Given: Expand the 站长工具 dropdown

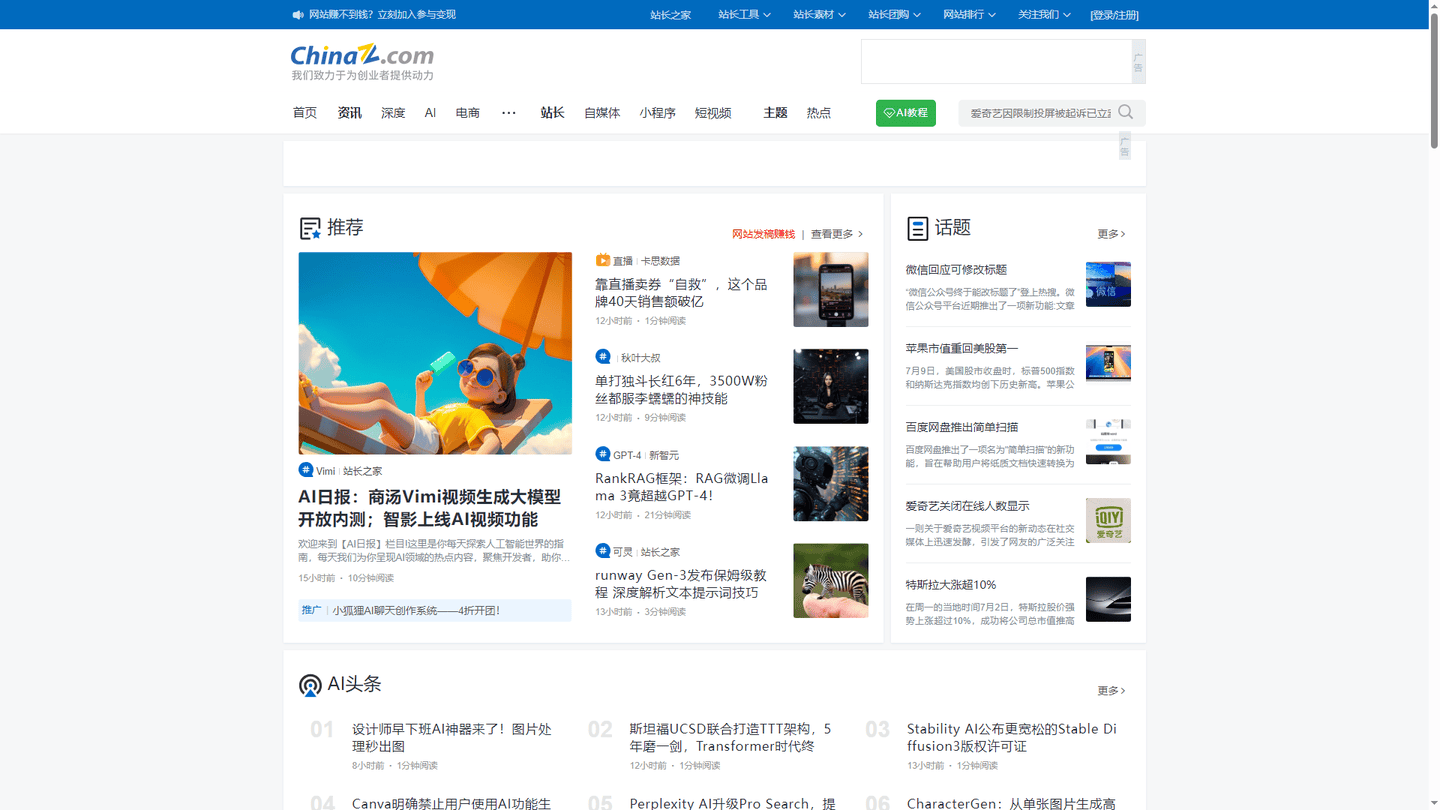Looking at the screenshot, I should 744,15.
